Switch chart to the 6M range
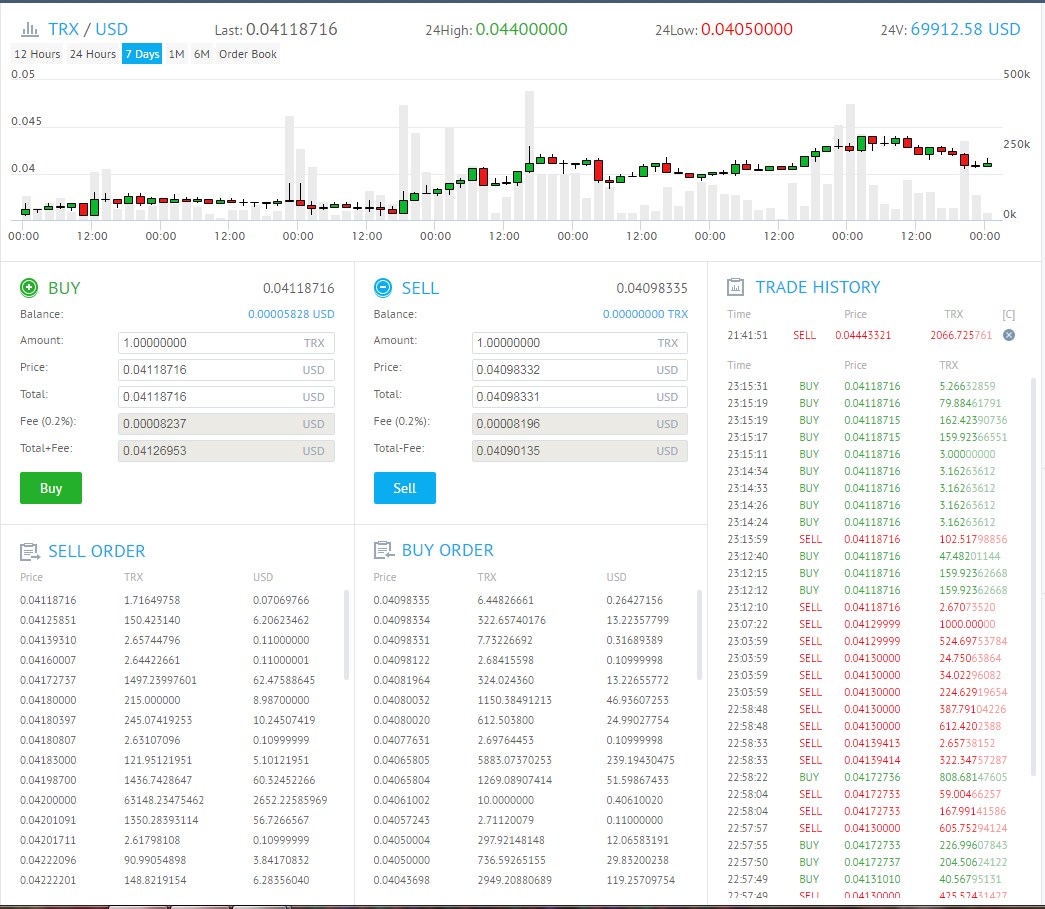This screenshot has width=1045, height=909. pyautogui.click(x=202, y=54)
